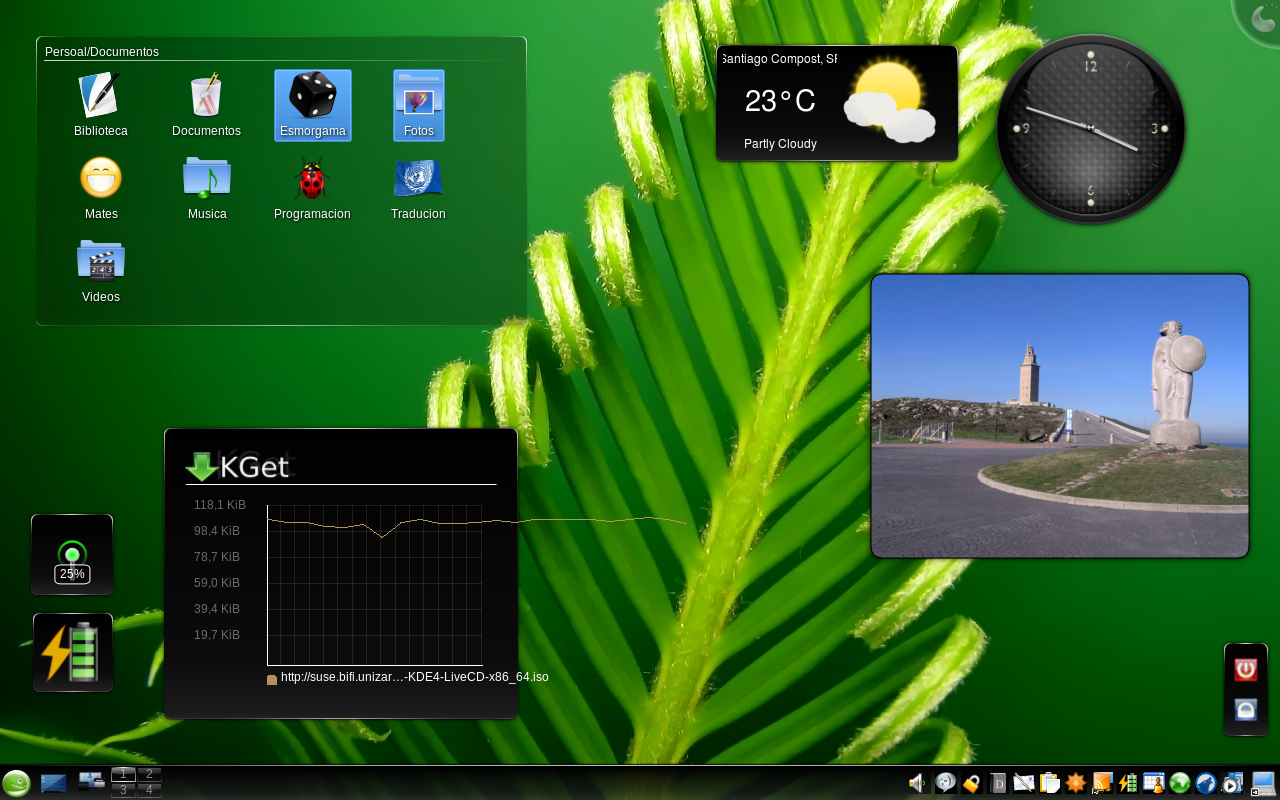Click the blue wolf tray icon

click(1206, 783)
